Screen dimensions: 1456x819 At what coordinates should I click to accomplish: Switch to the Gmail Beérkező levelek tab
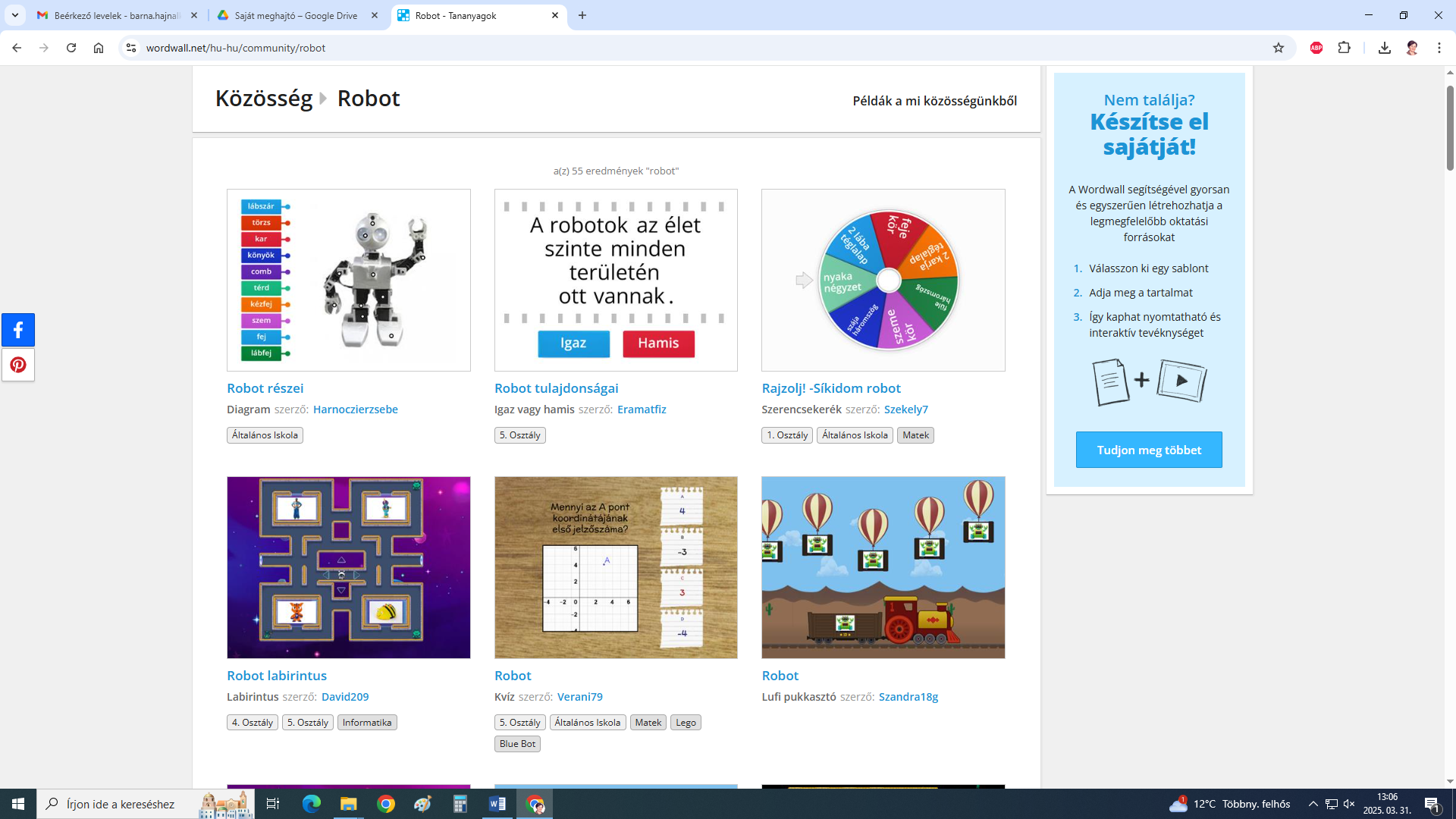118,15
